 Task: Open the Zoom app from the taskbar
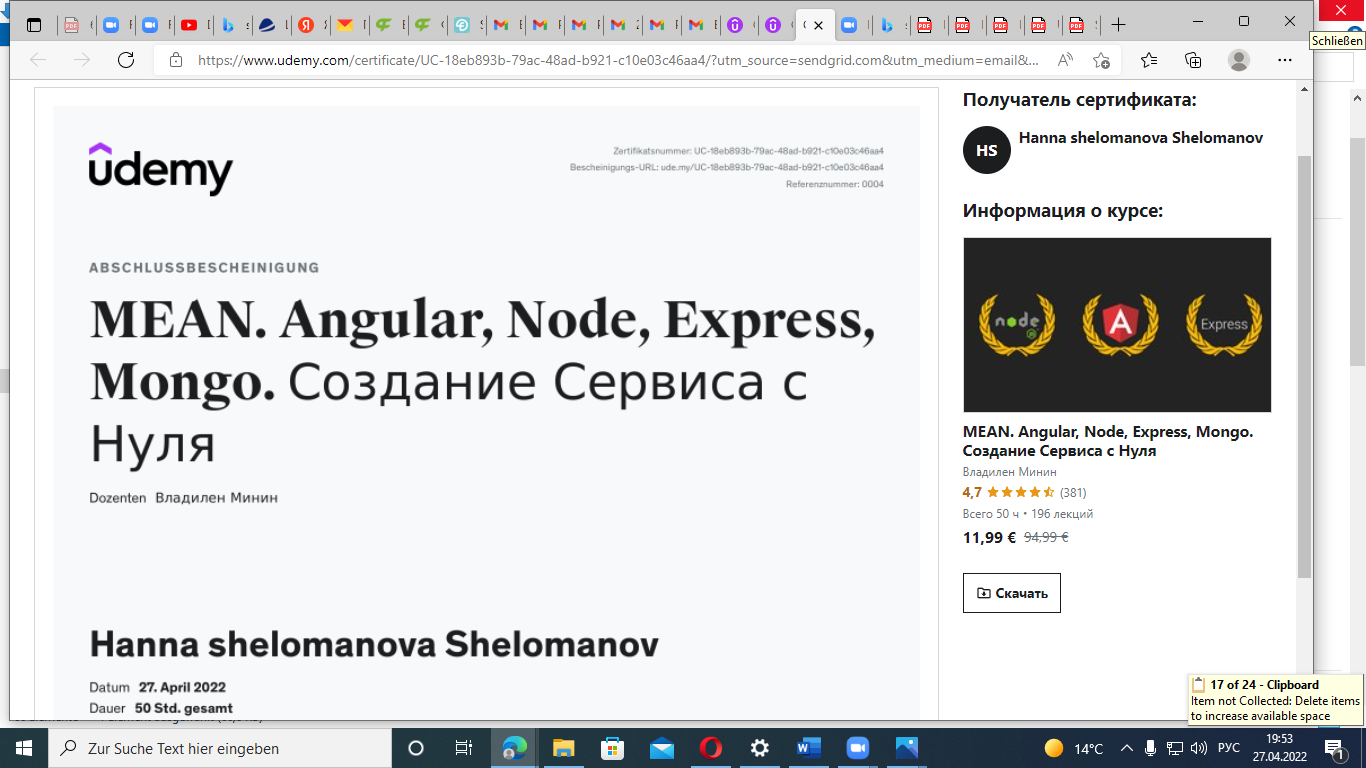point(855,747)
